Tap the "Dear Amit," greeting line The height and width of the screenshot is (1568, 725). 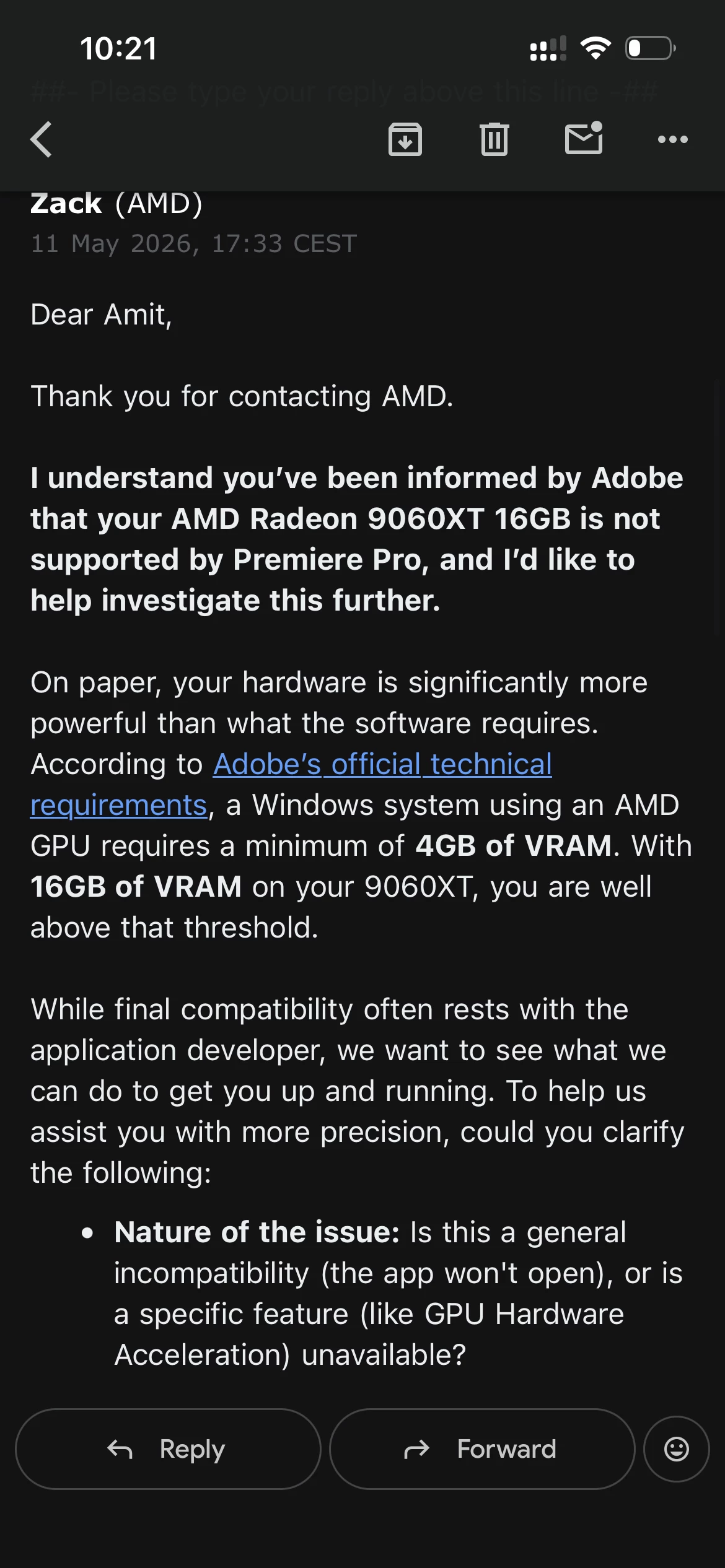click(101, 315)
